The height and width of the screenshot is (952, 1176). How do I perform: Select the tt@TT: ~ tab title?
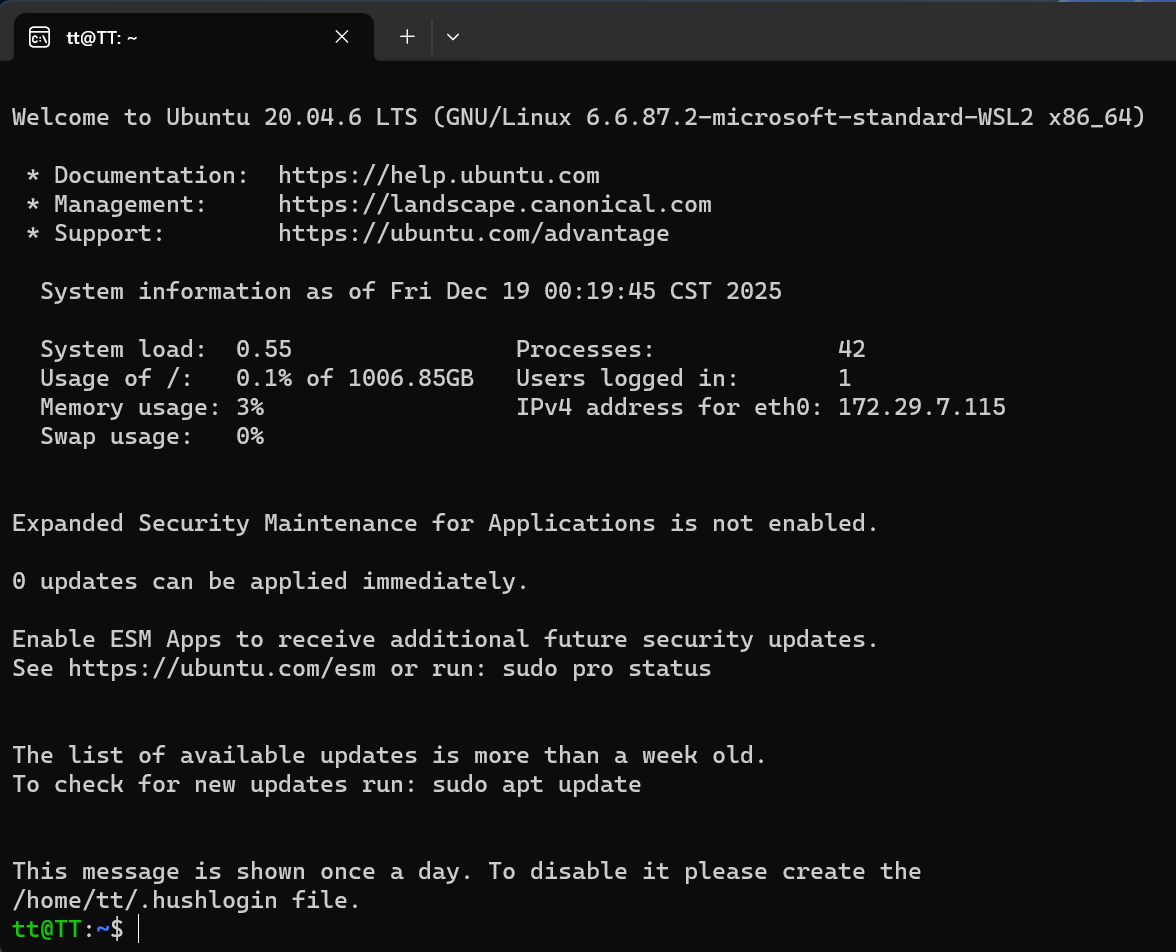[x=101, y=37]
